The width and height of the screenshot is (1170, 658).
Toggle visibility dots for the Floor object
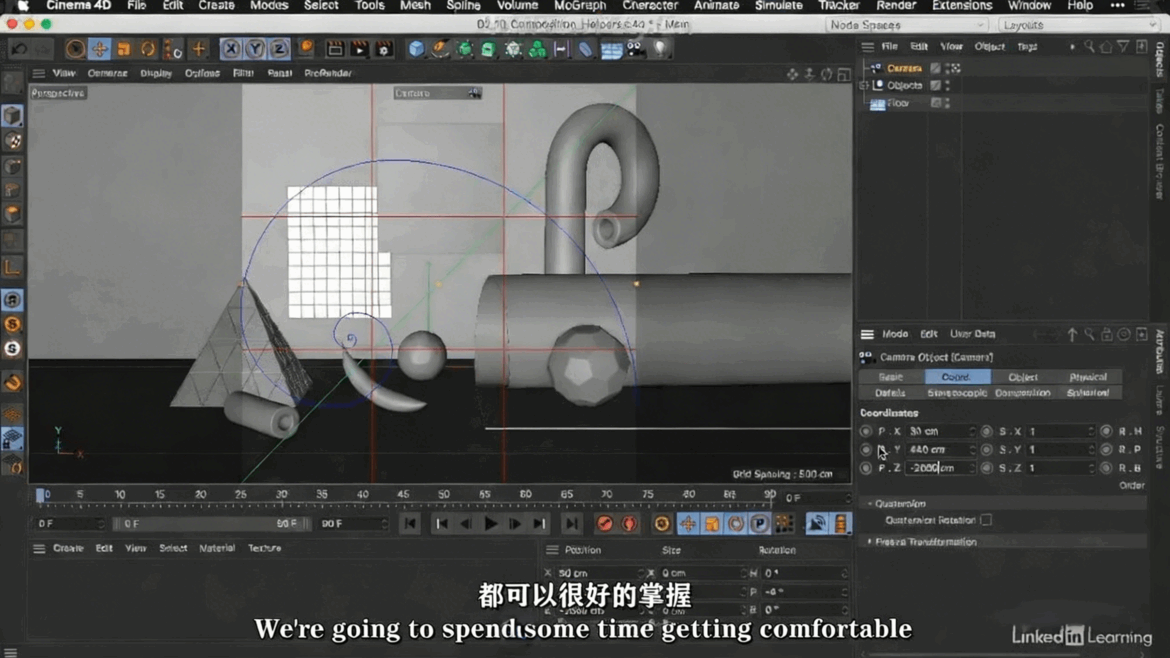[x=947, y=103]
